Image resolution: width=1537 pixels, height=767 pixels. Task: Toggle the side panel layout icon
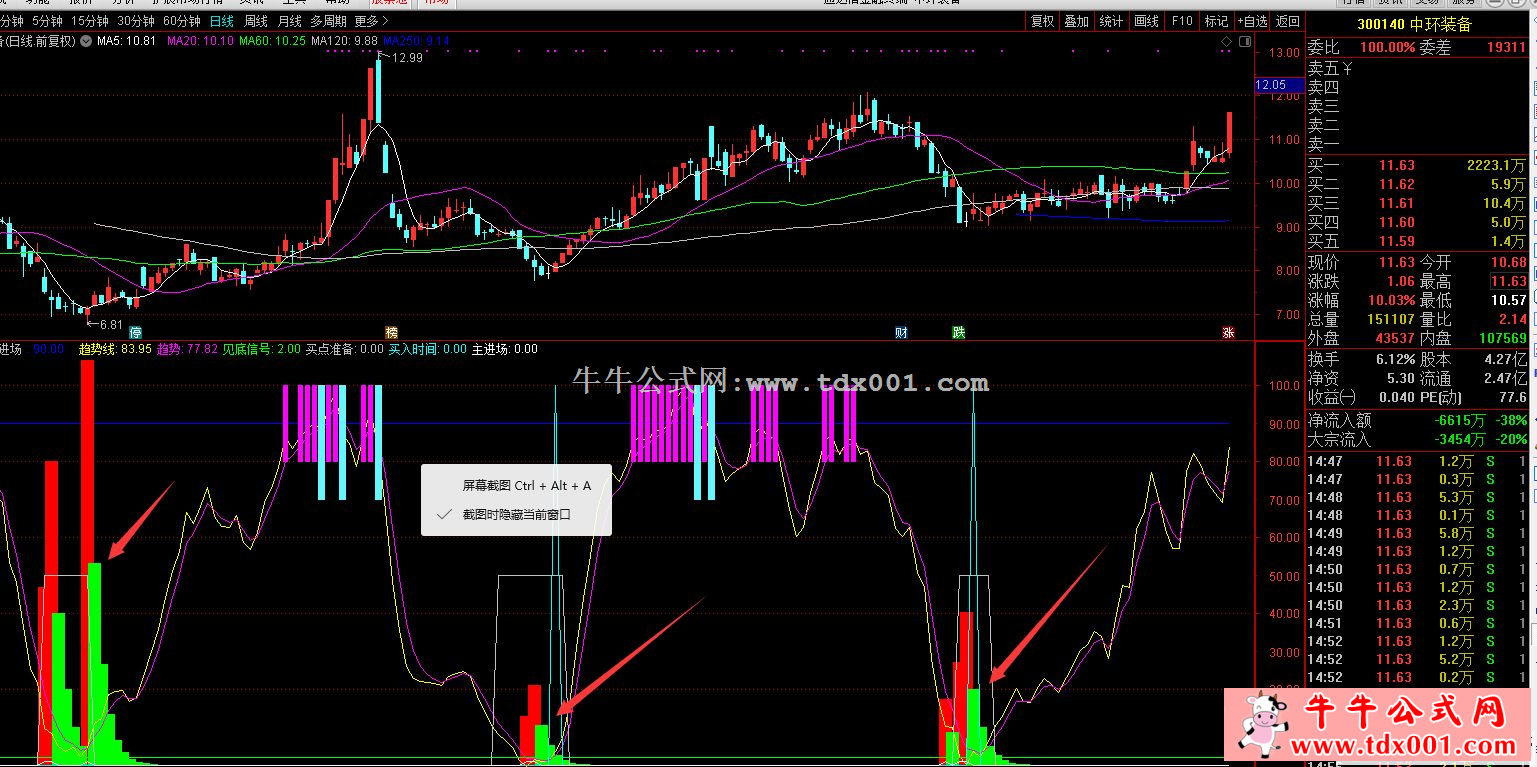click(x=1244, y=41)
